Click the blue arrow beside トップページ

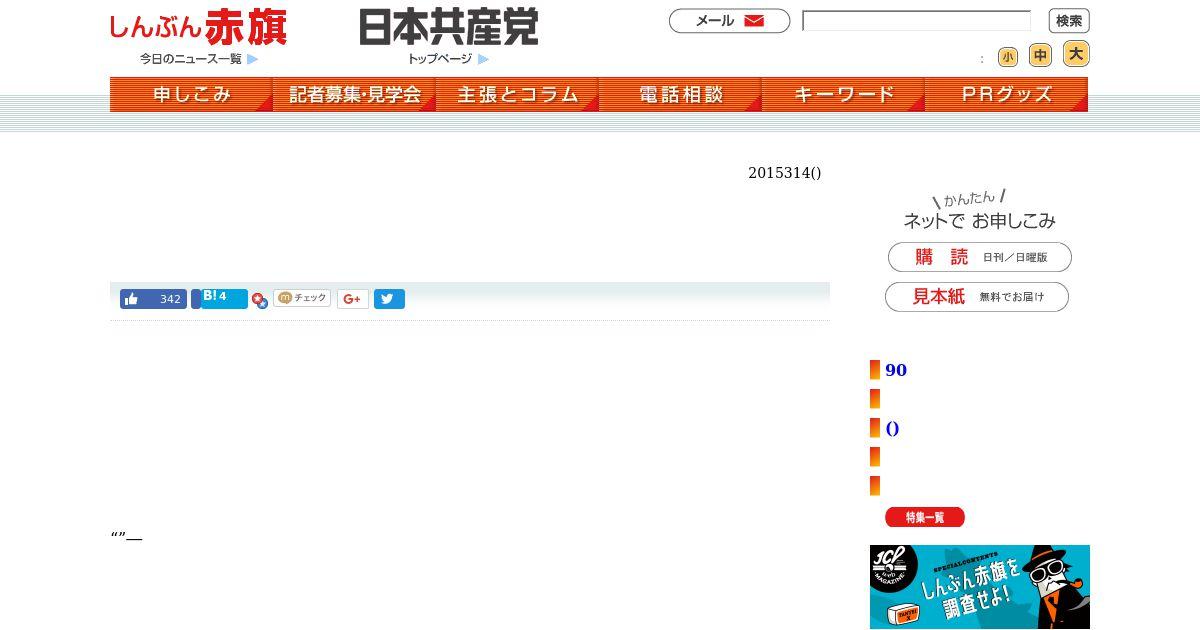point(483,59)
